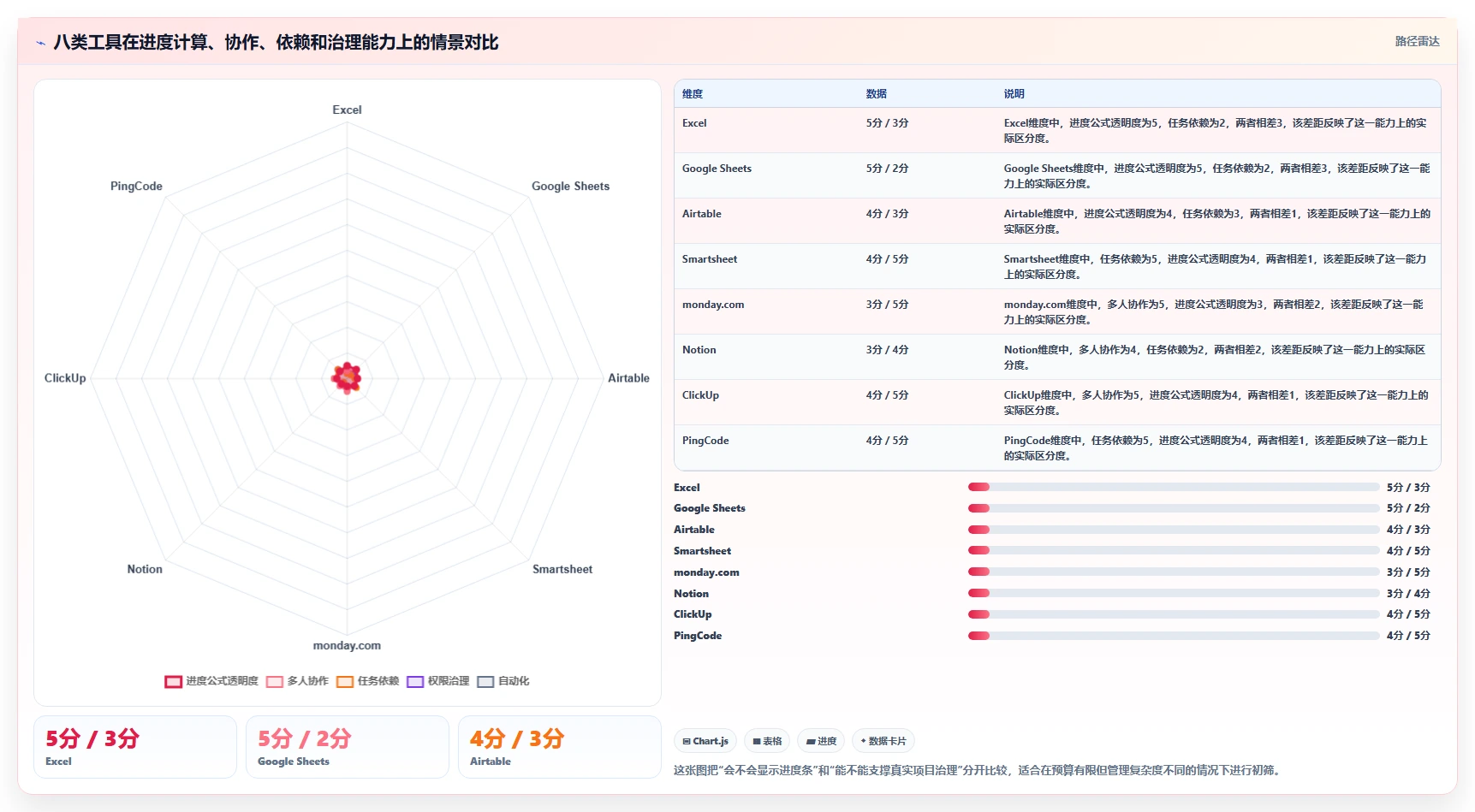The width and height of the screenshot is (1475, 812).
Task: Click the 表格 tag chip
Action: coord(767,741)
